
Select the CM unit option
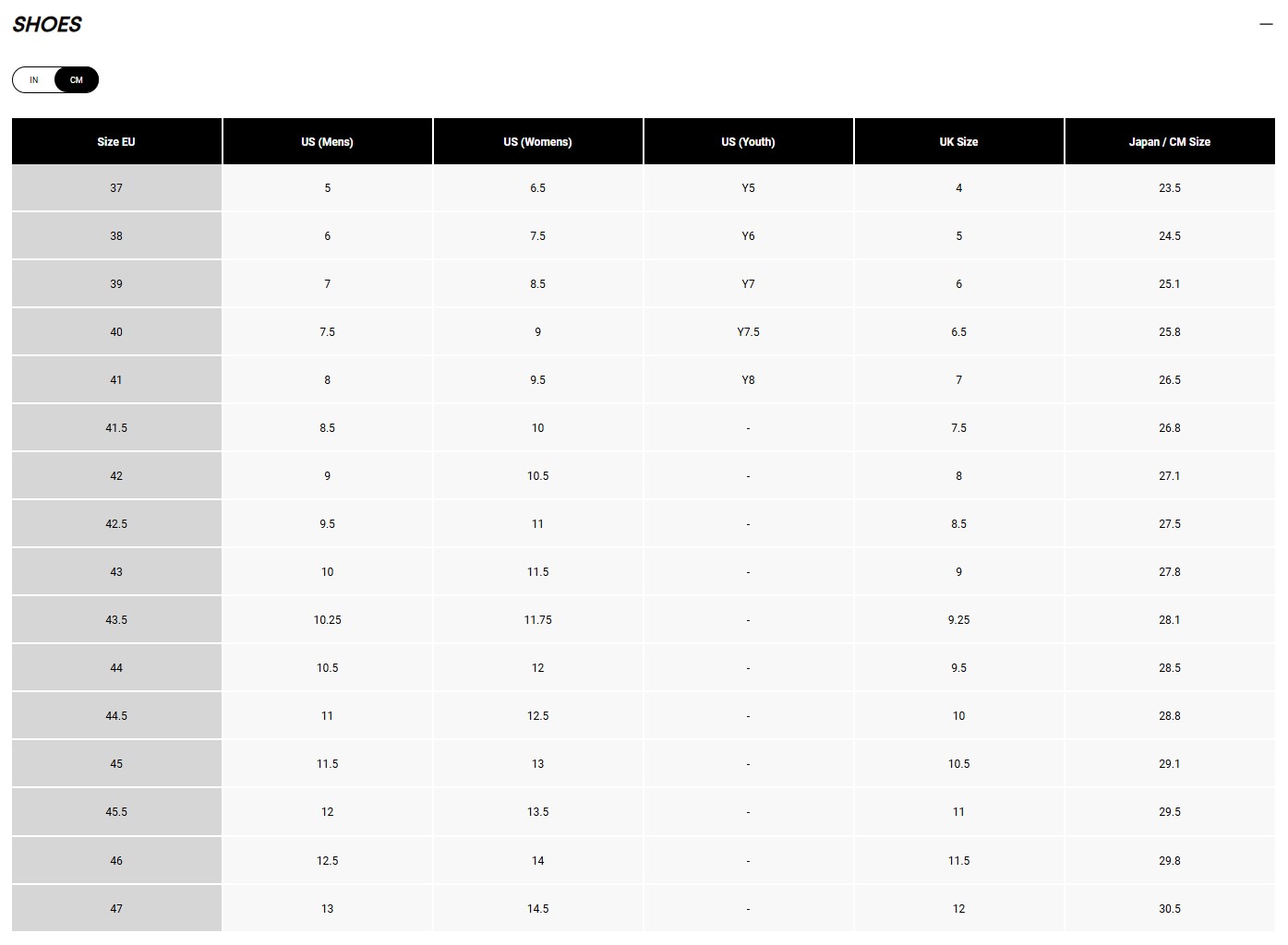[x=77, y=79]
